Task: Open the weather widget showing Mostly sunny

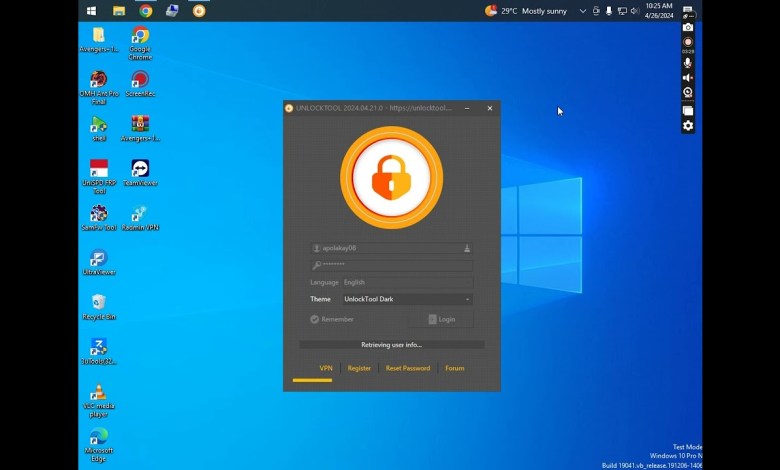Action: [x=526, y=11]
